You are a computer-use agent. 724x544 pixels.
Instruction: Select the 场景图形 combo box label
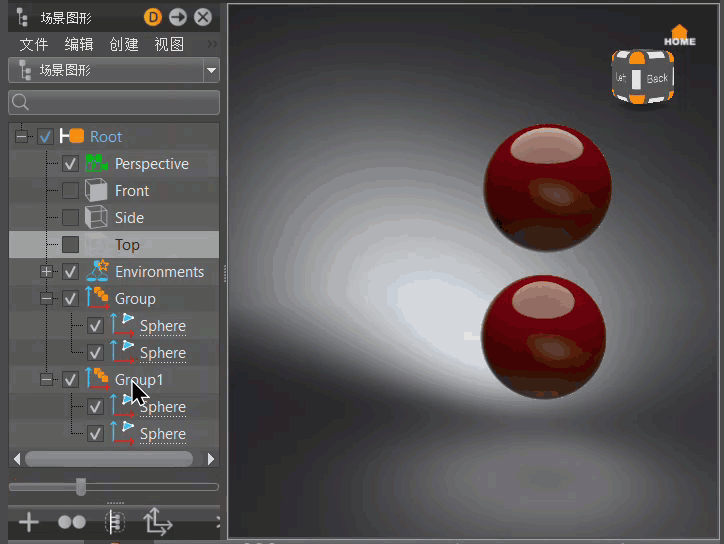[65, 70]
